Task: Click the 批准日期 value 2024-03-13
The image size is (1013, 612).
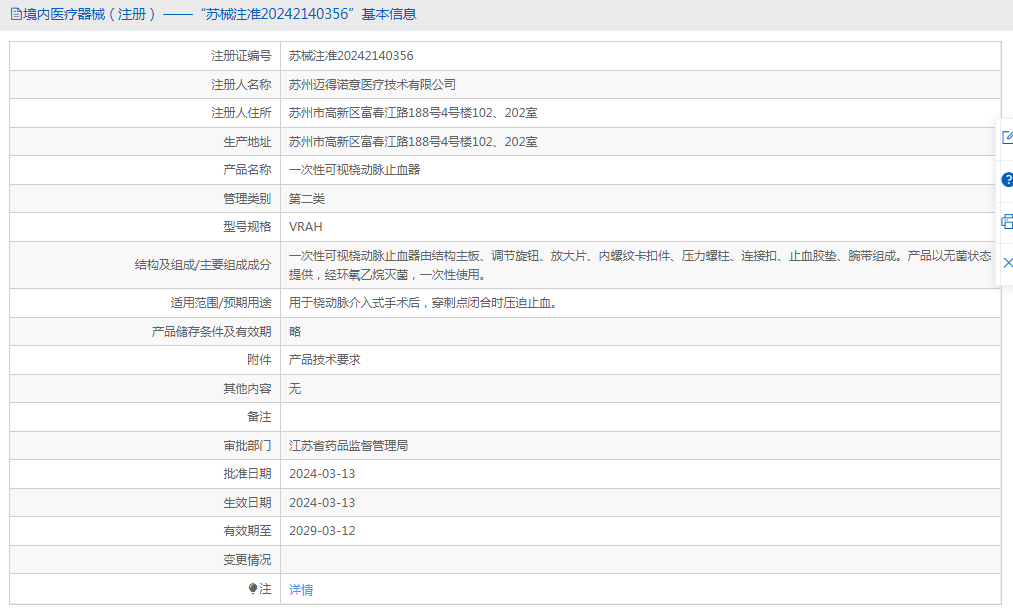Action: click(322, 474)
